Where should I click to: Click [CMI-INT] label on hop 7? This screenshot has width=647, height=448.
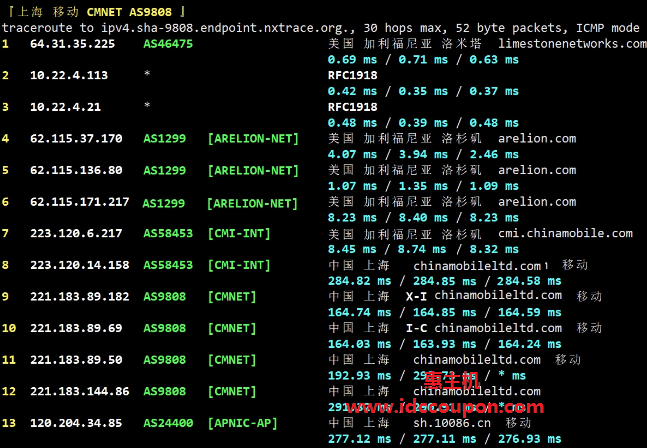[x=239, y=233]
